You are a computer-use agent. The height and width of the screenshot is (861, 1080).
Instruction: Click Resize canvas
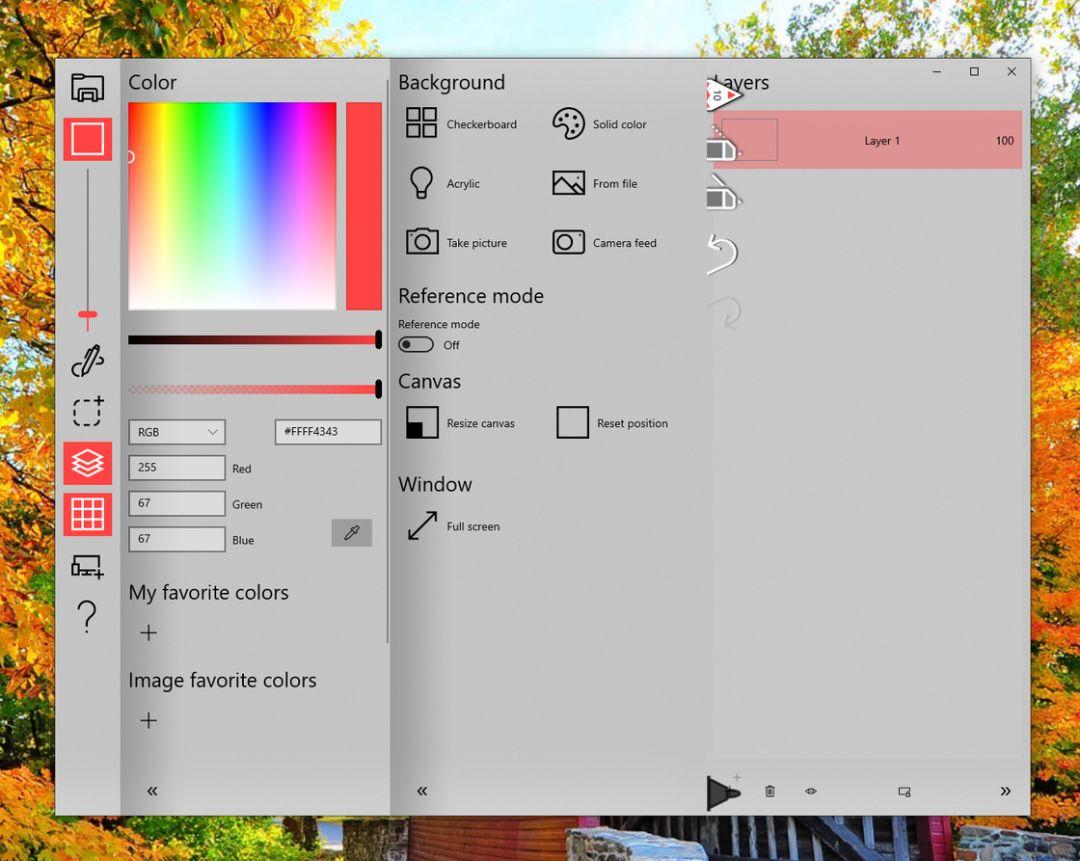(x=460, y=422)
